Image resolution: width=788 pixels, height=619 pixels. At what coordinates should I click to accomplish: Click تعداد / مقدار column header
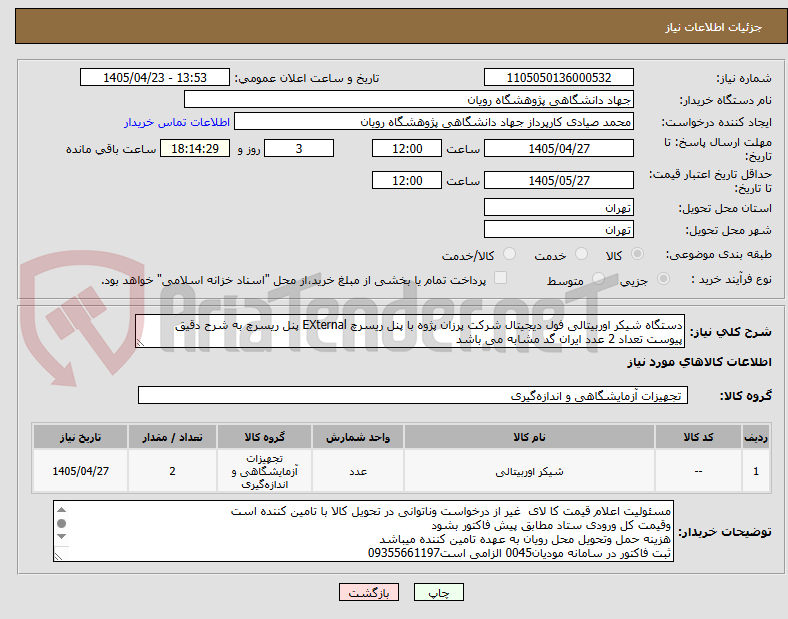coord(172,437)
